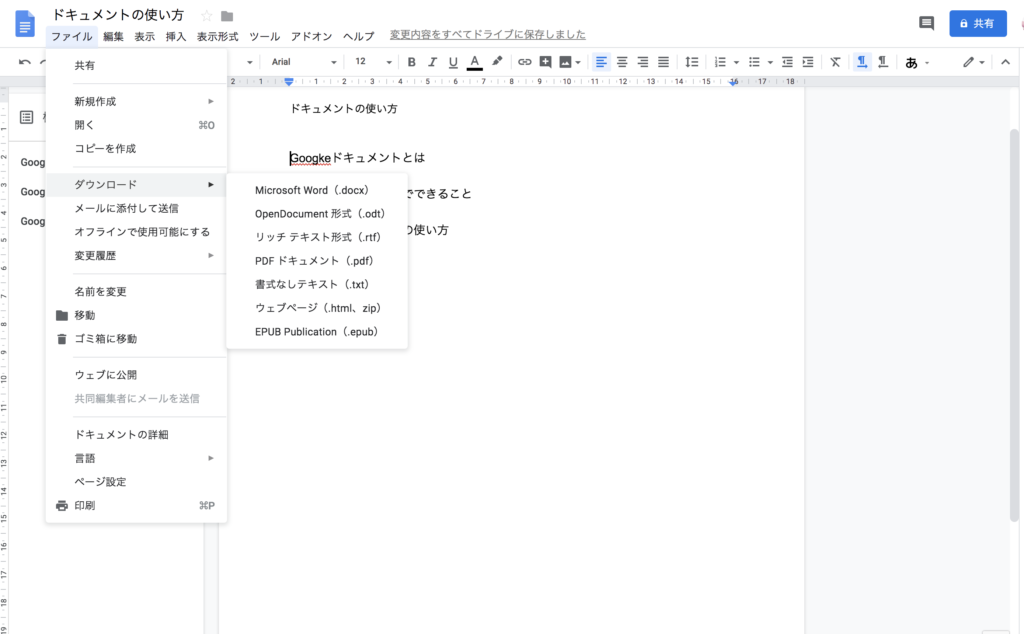Choose 共有 in the file menu
This screenshot has height=634, width=1024.
[136, 65]
